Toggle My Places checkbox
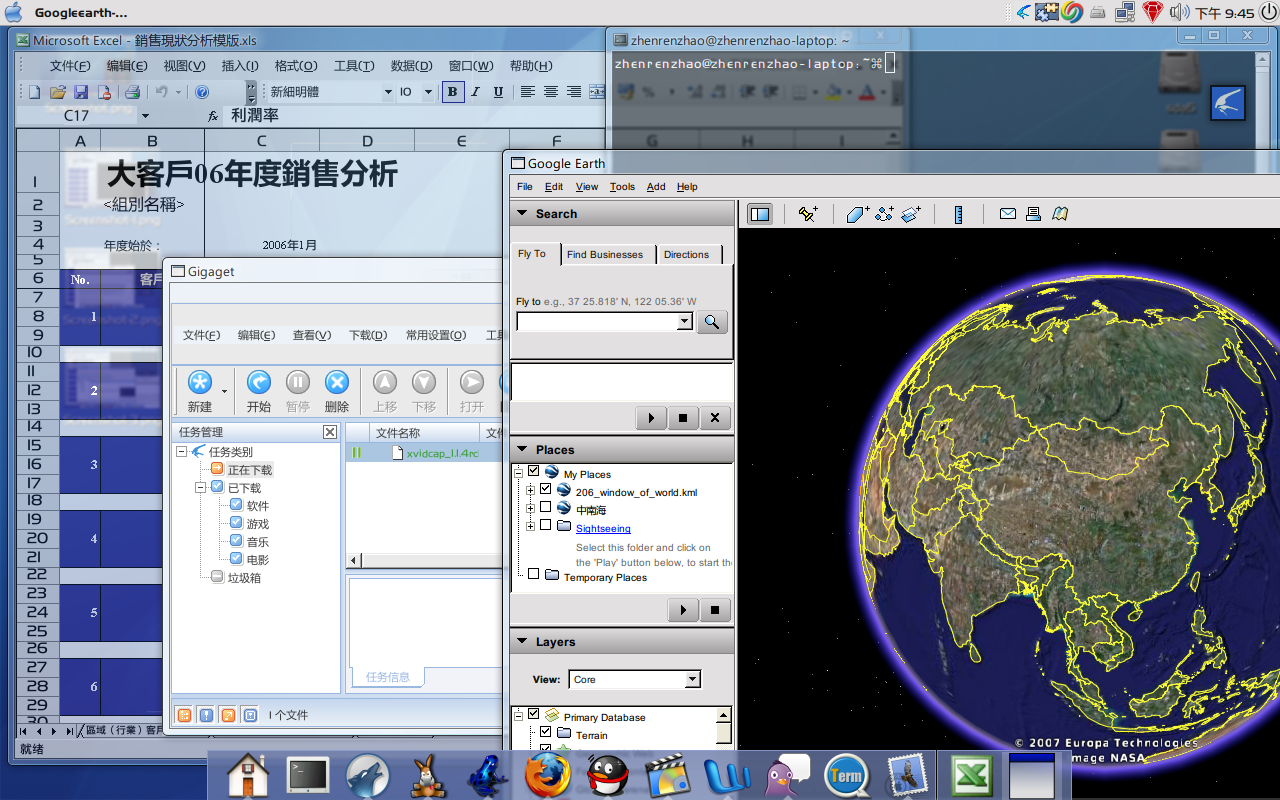 [x=534, y=471]
